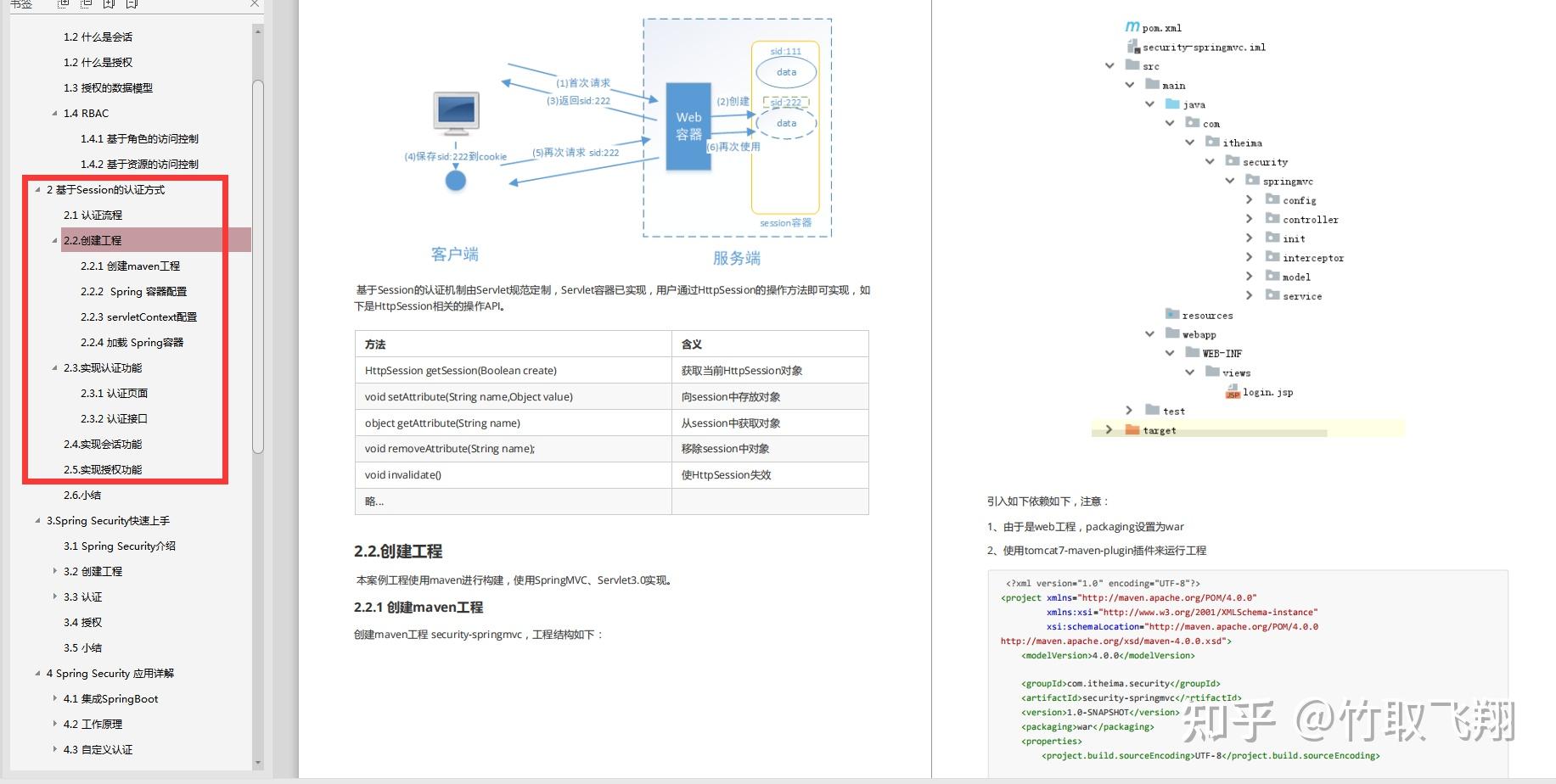Viewport: 1556px width, 784px height.
Task: Open bookmark 2.3.1 认证页面
Action: [x=114, y=394]
